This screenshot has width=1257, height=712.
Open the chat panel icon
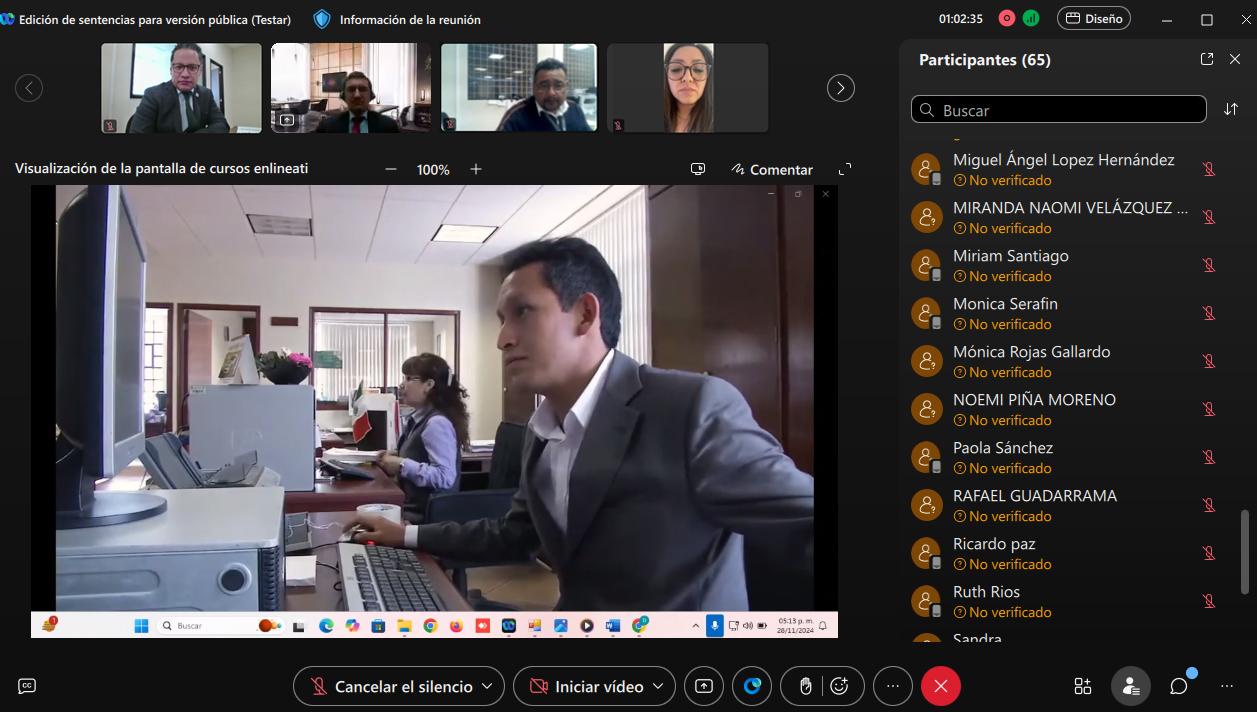pos(1179,686)
